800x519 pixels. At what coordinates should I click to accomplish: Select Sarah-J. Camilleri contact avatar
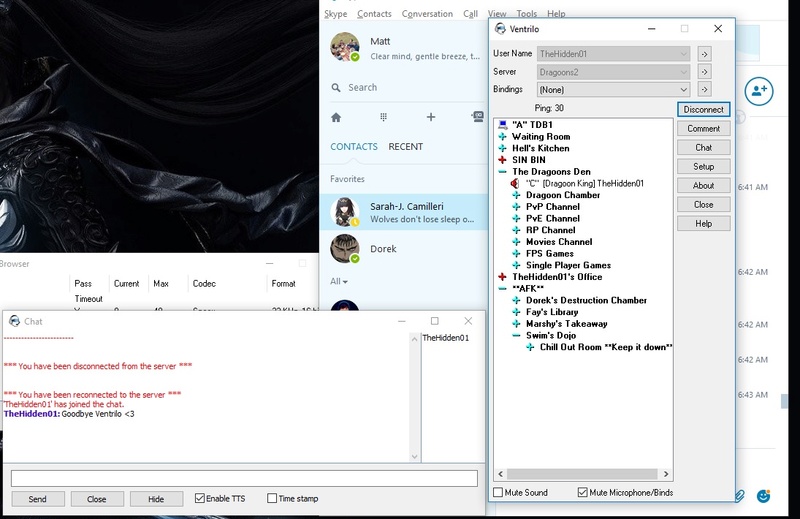point(344,212)
